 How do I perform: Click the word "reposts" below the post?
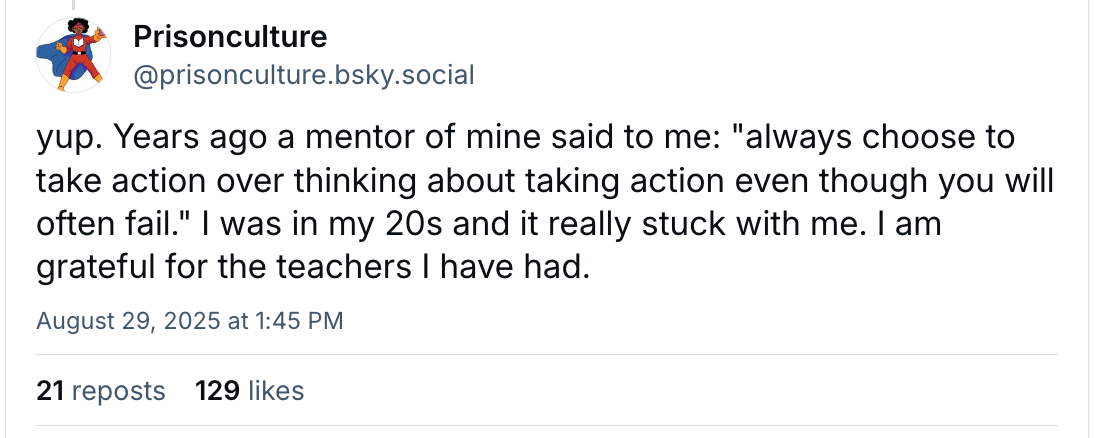(x=119, y=390)
